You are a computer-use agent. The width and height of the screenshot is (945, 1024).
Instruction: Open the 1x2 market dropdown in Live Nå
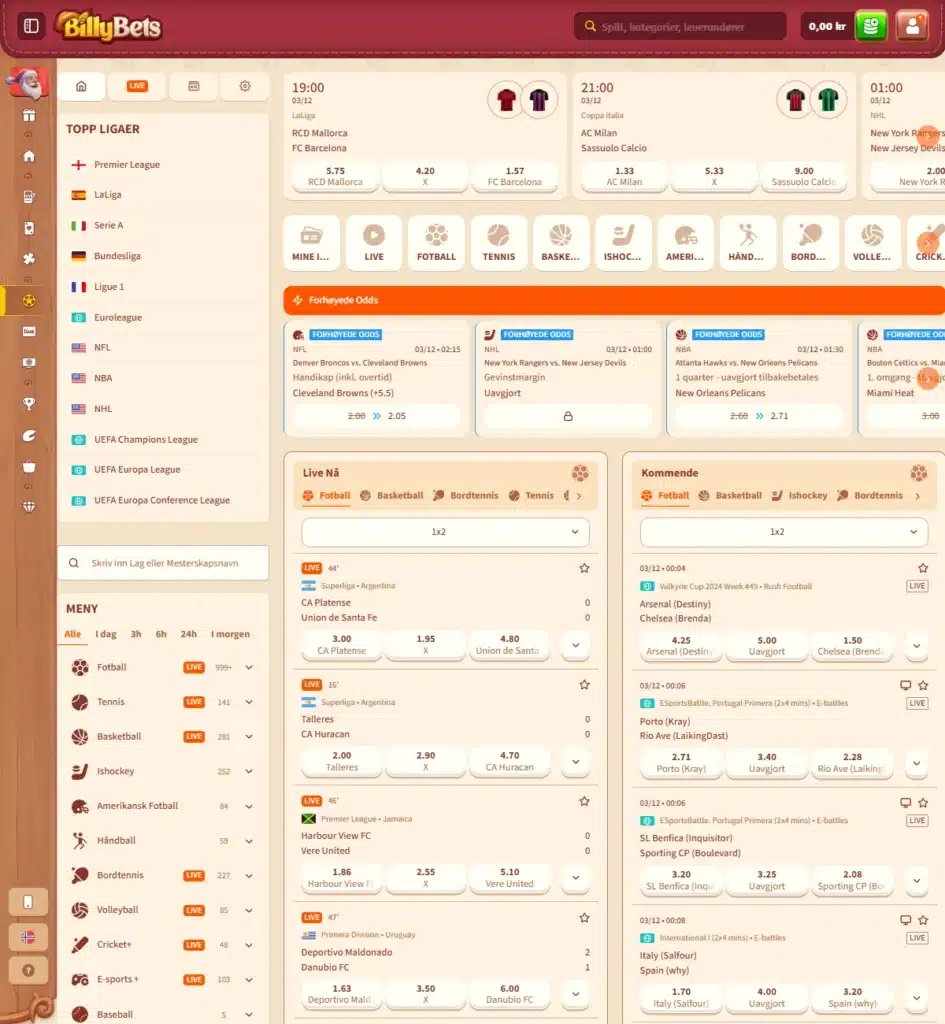[445, 532]
